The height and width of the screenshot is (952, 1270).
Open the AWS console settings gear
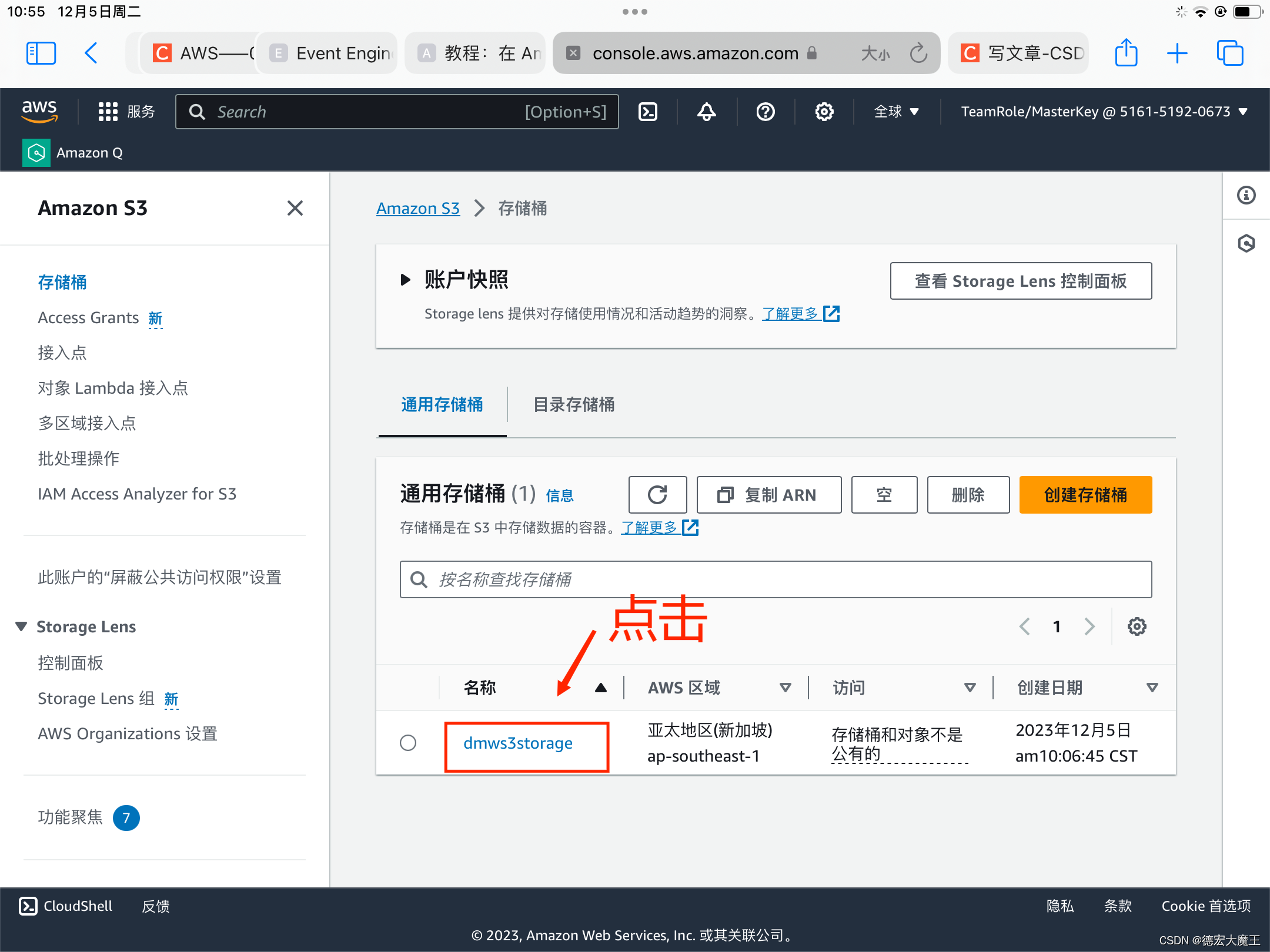click(x=824, y=112)
